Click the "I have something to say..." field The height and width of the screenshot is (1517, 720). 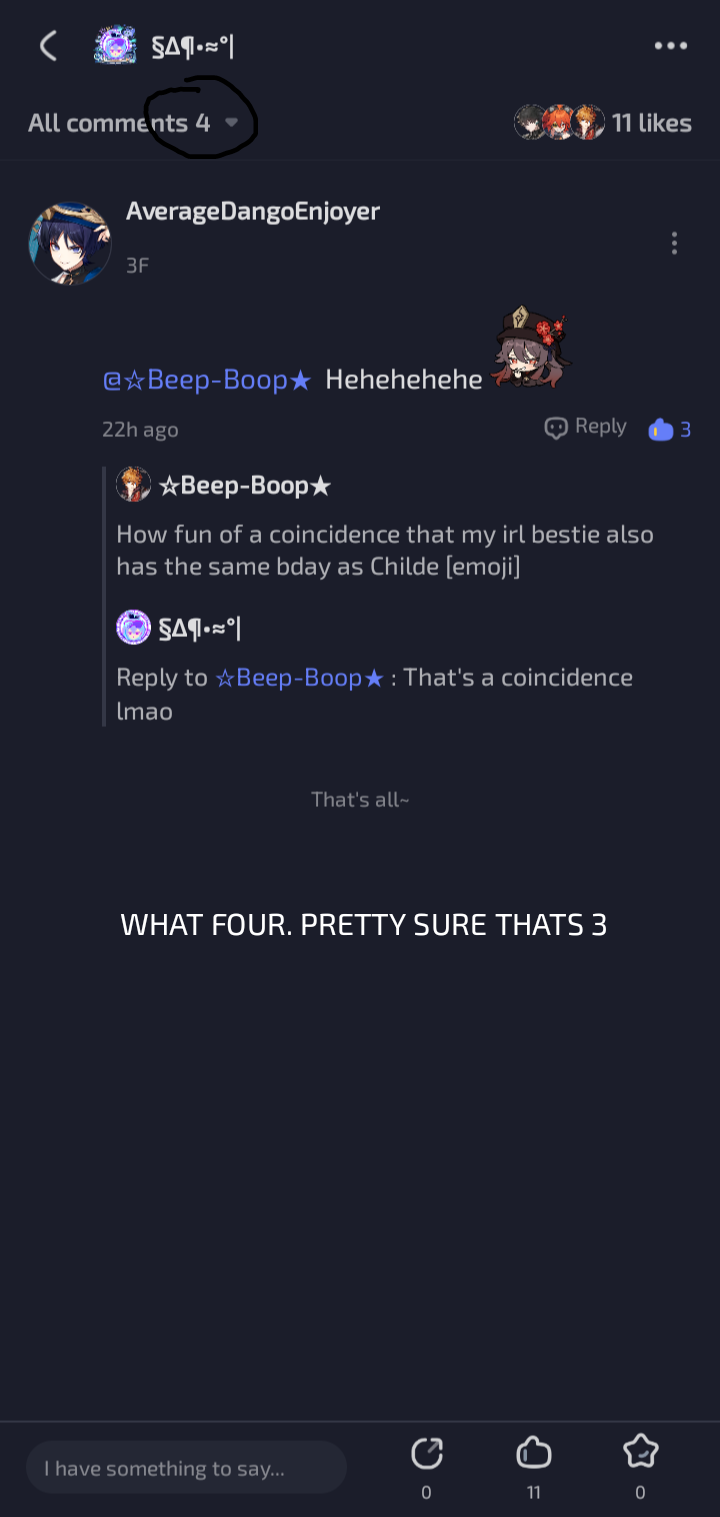tap(186, 1468)
